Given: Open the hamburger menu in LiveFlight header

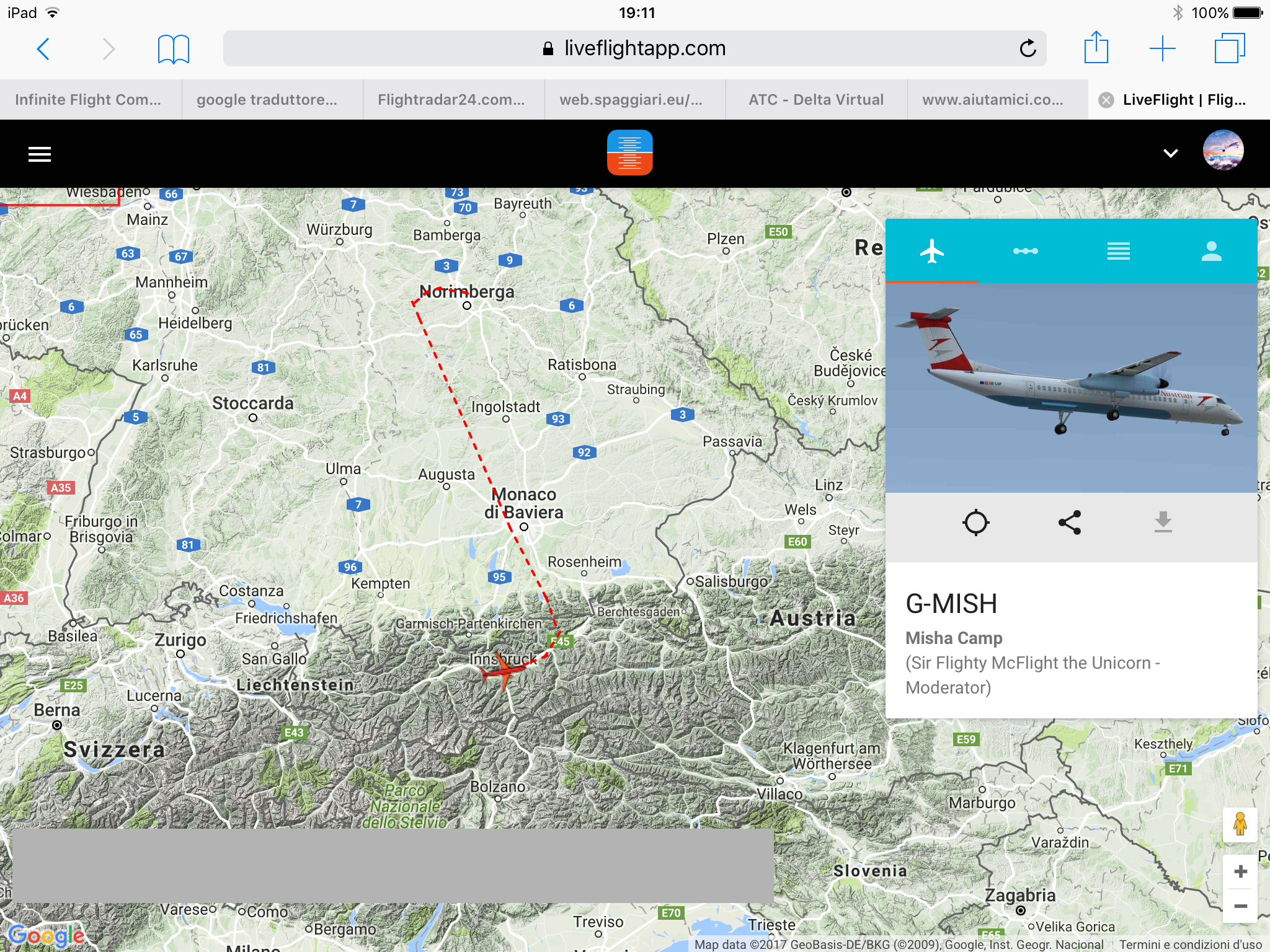Looking at the screenshot, I should [40, 154].
